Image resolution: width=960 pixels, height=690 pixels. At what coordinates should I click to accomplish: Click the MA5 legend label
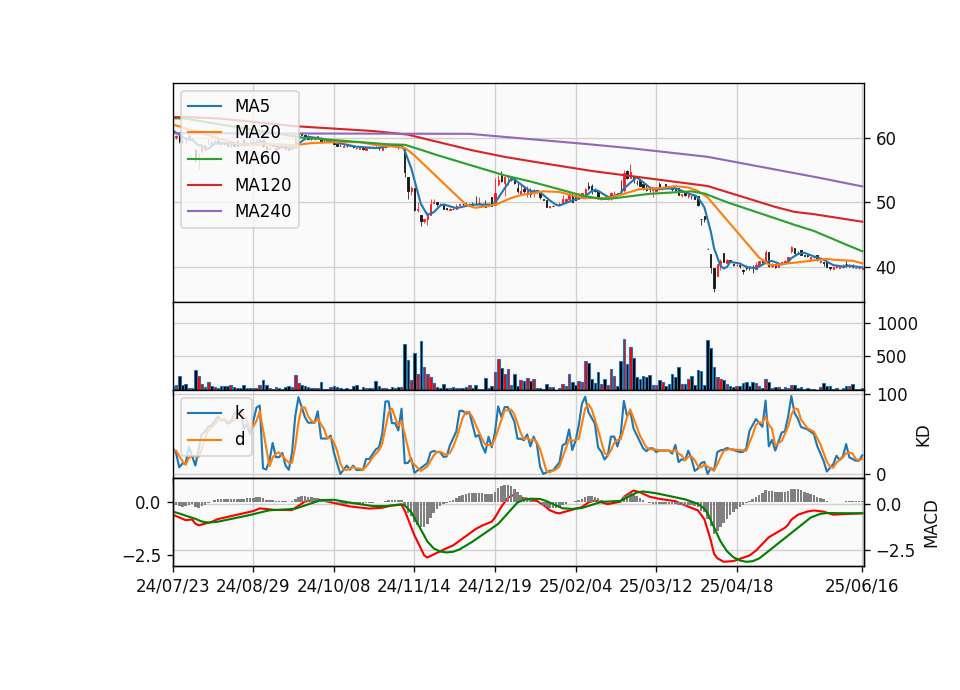(x=252, y=106)
